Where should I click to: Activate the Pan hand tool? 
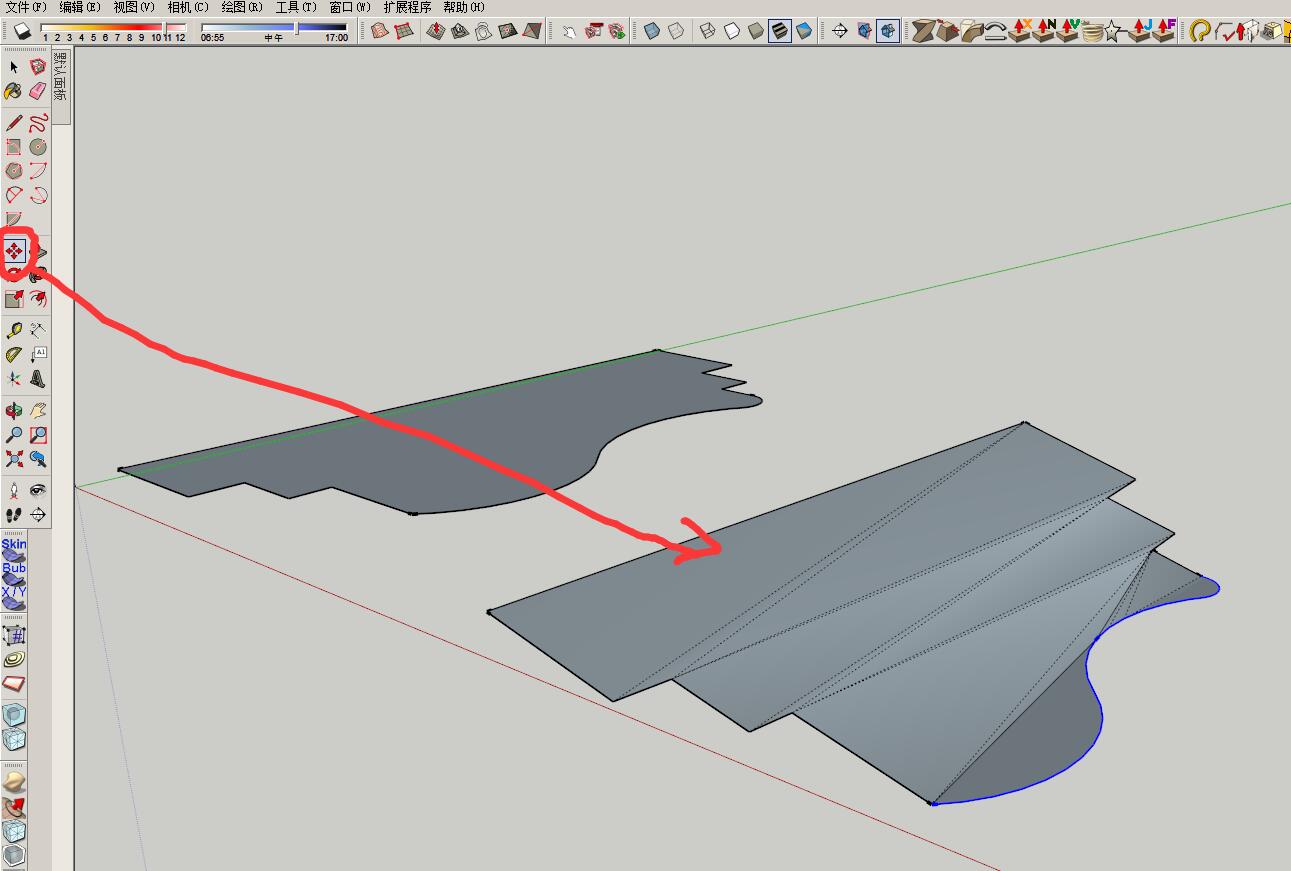[38, 411]
